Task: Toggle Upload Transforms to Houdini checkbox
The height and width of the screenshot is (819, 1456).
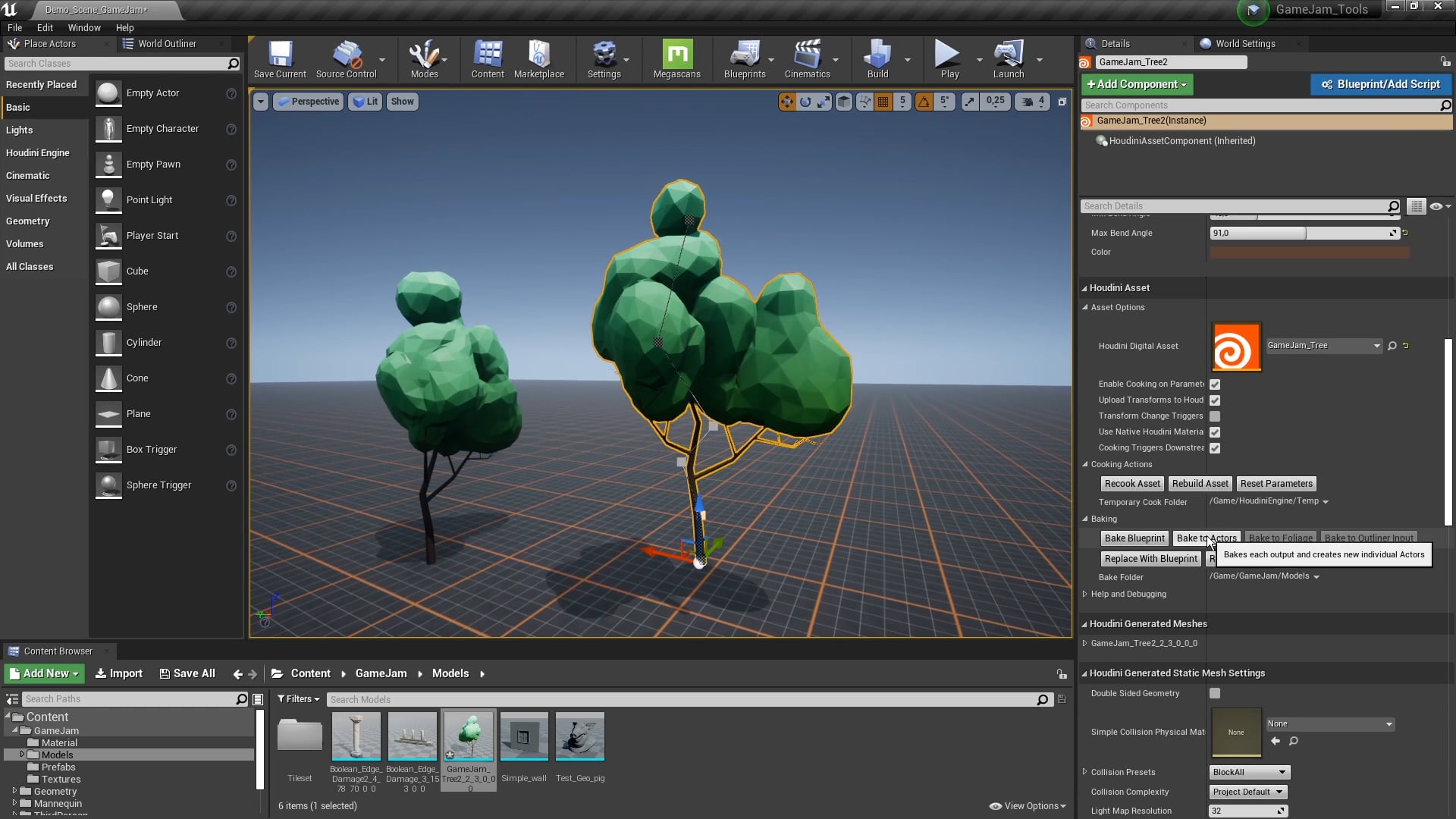Action: 1215,400
